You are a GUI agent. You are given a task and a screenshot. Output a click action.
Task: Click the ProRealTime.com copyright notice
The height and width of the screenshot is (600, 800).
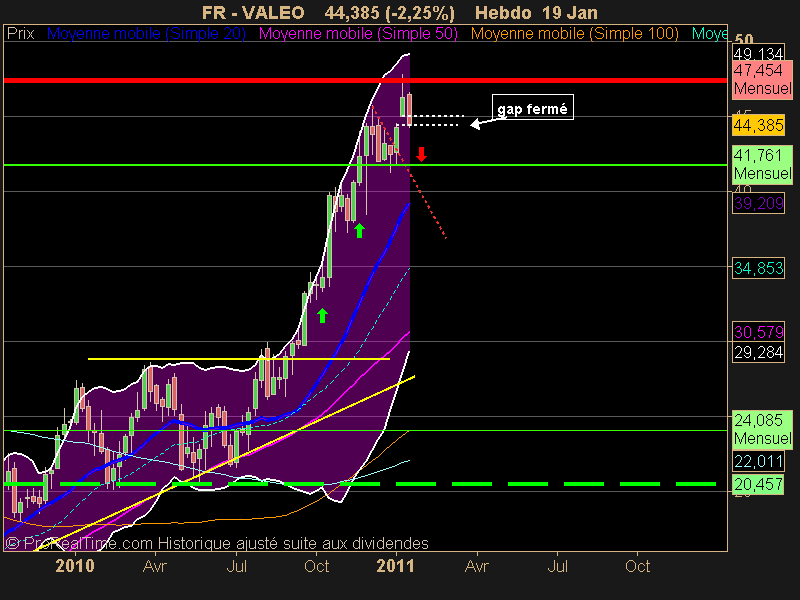click(x=217, y=543)
